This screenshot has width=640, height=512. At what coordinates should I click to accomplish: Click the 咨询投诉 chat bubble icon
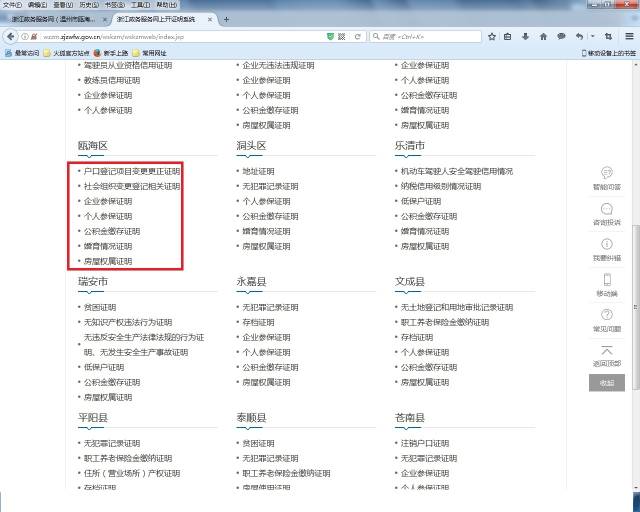point(607,209)
